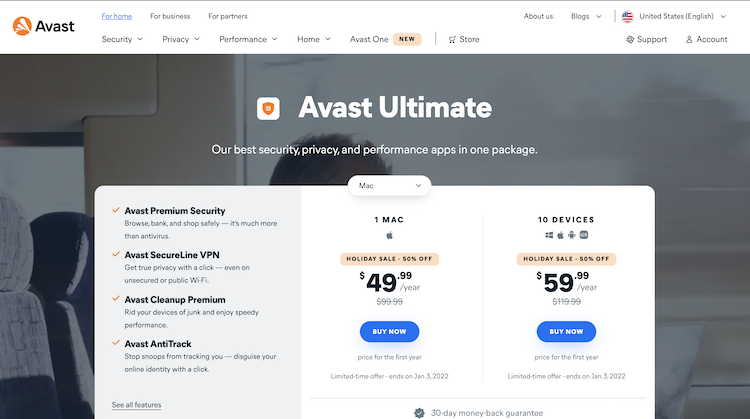This screenshot has height=419, width=750.
Task: Open the Store cart icon
Action: coord(453,40)
